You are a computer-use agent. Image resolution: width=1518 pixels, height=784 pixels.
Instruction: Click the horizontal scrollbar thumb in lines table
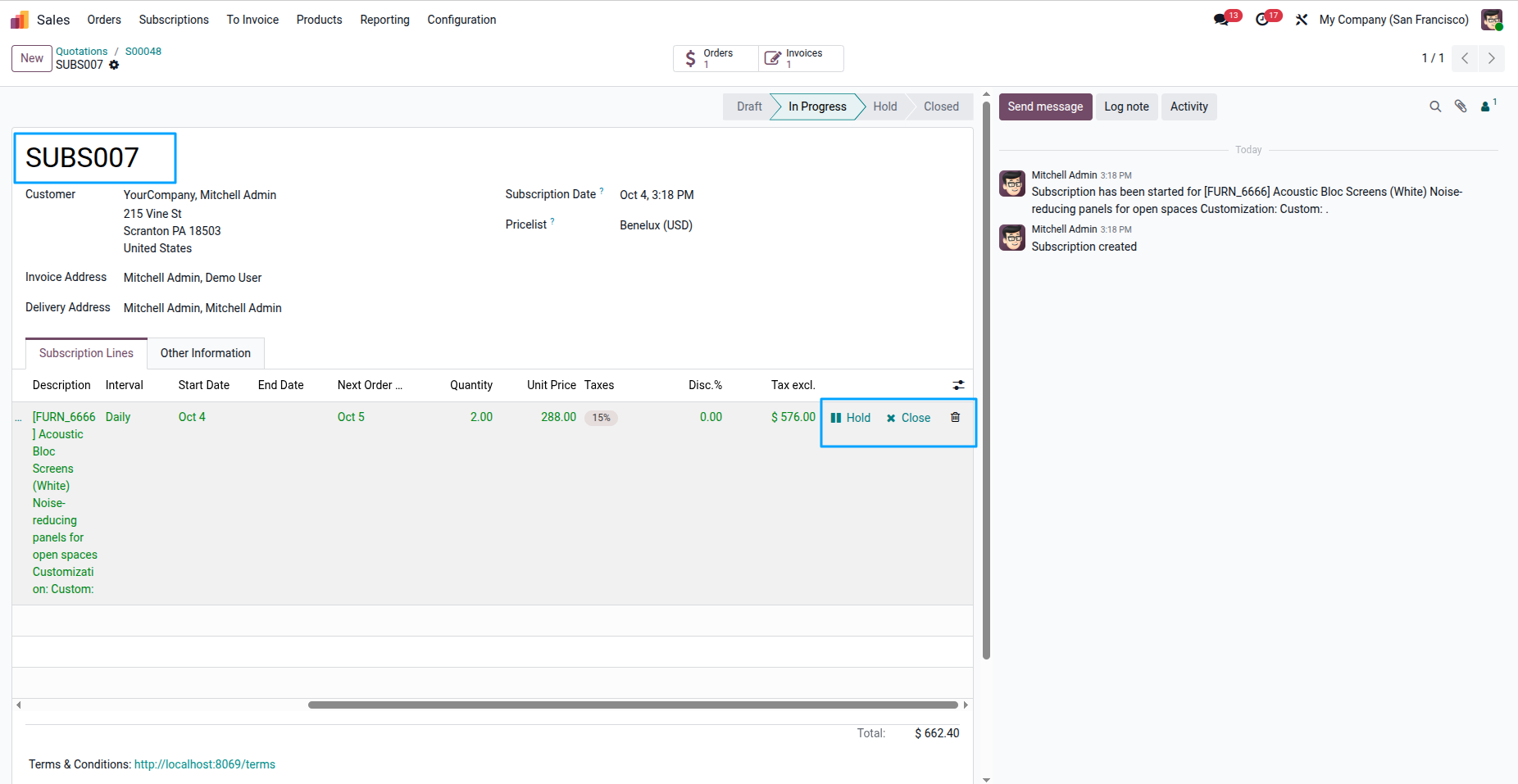click(x=633, y=705)
